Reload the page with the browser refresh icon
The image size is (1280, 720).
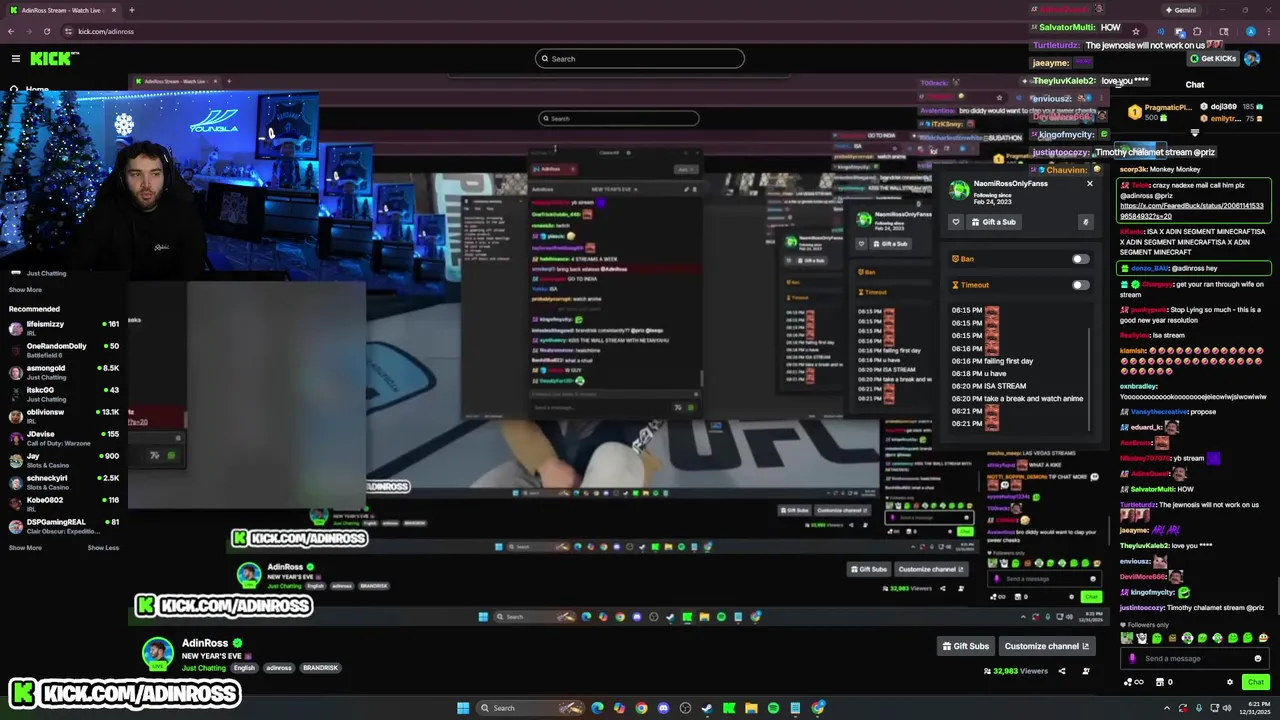coord(46,31)
